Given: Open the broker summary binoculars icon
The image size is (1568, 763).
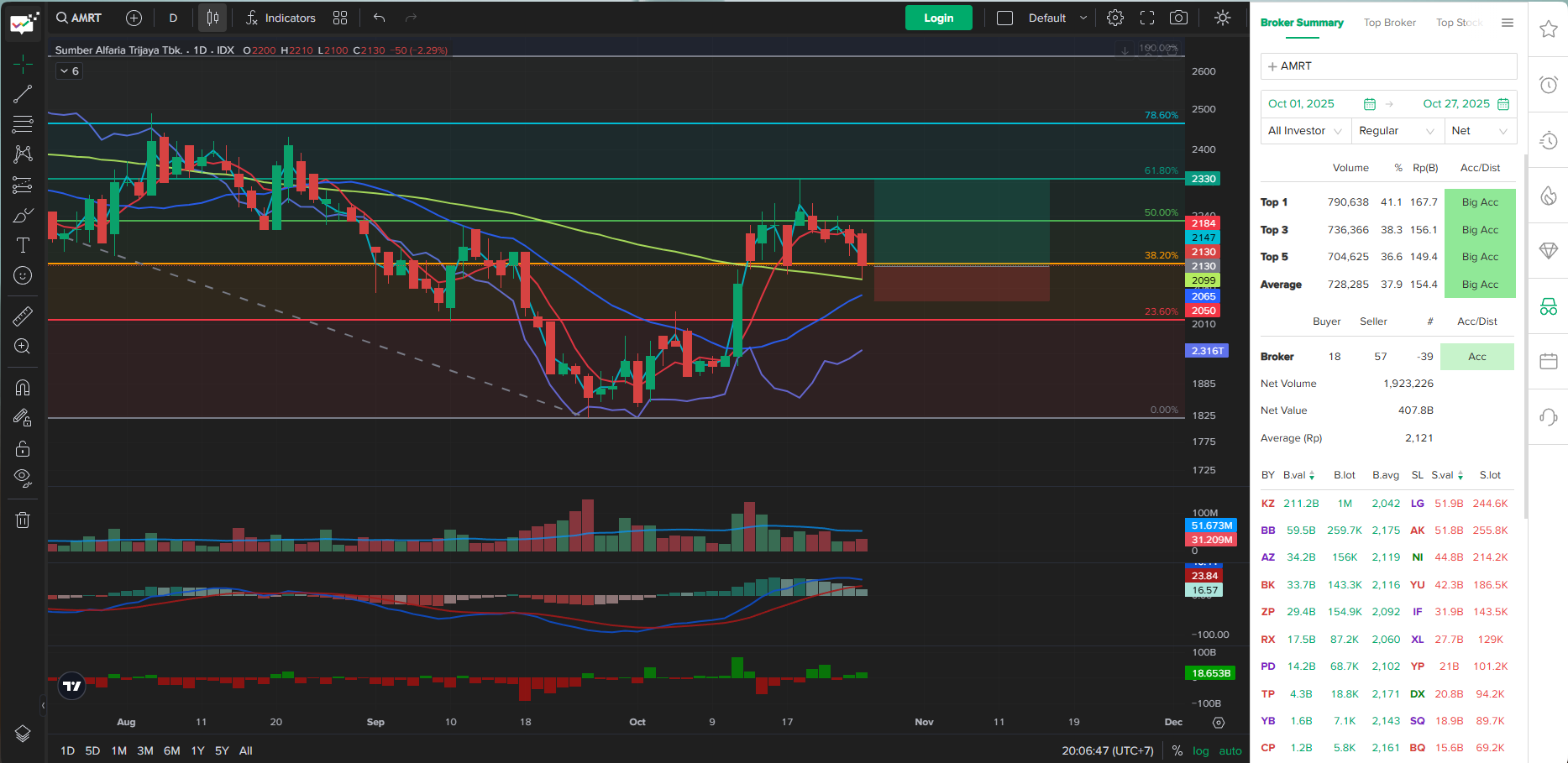Looking at the screenshot, I should [x=1549, y=306].
